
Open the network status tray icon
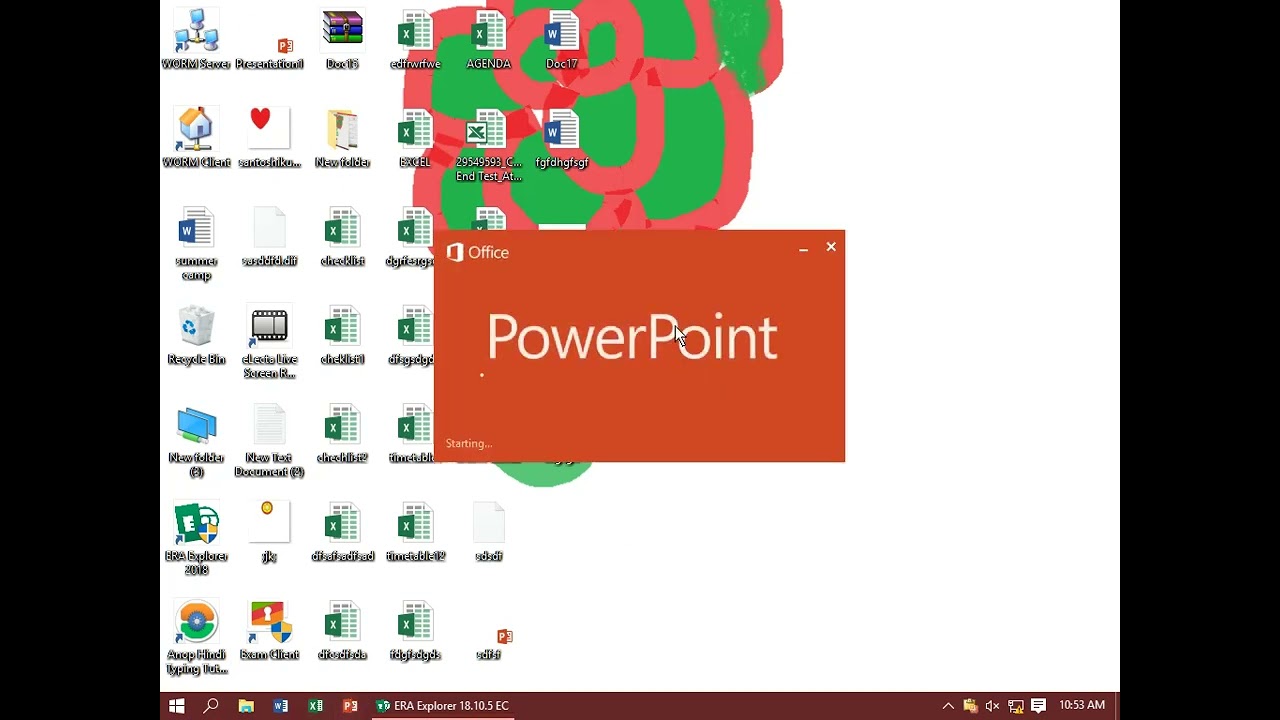(1015, 706)
